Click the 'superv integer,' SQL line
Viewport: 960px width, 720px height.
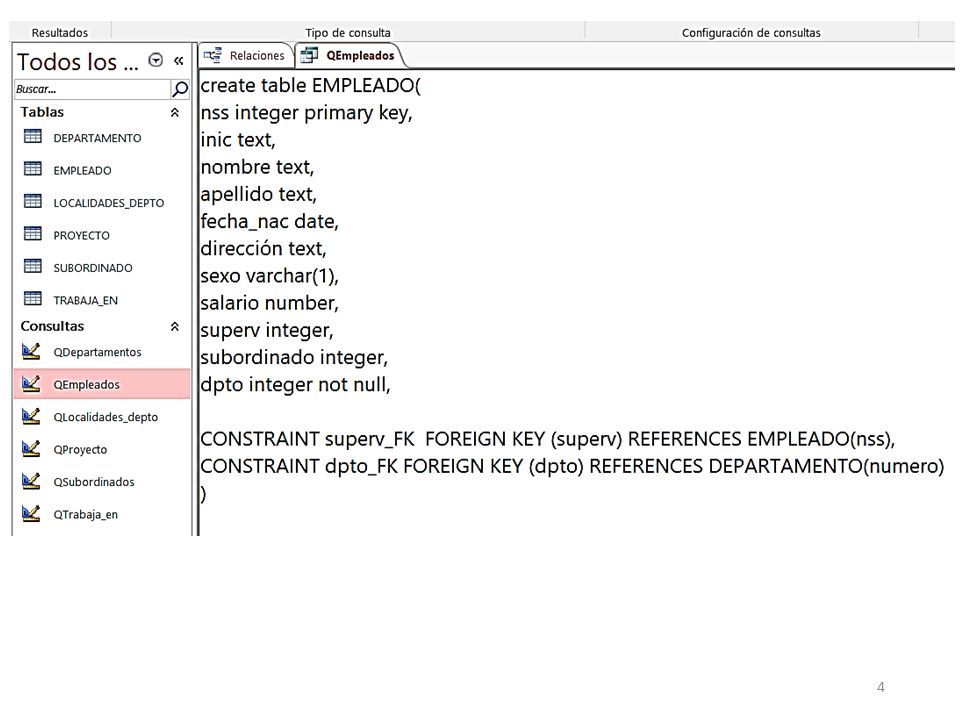[x=267, y=331]
